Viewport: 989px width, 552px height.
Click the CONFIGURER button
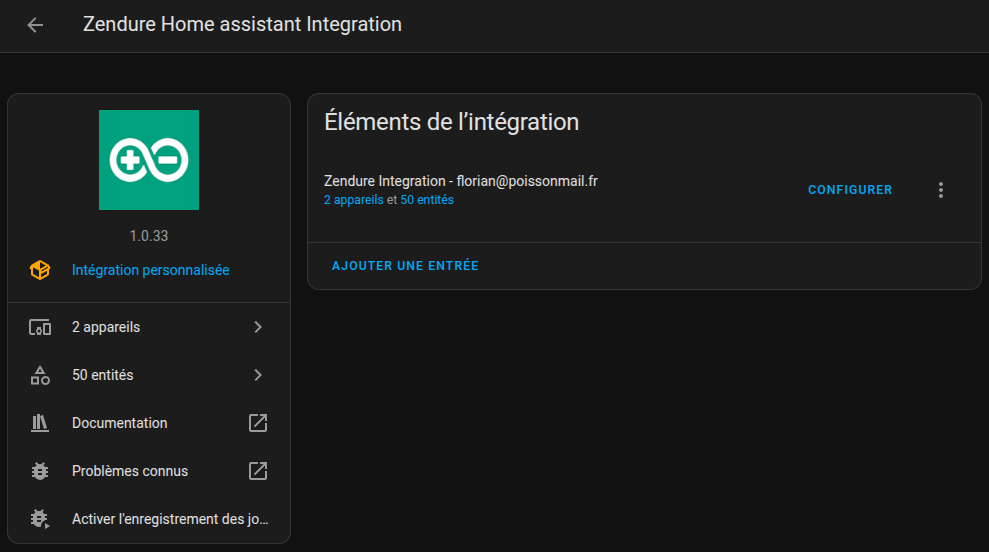[850, 190]
